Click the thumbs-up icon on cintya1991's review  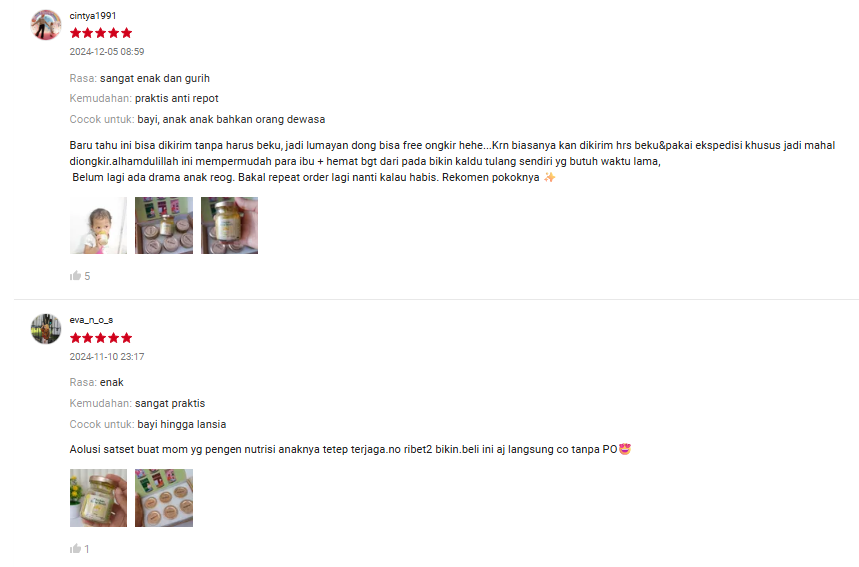[x=76, y=276]
